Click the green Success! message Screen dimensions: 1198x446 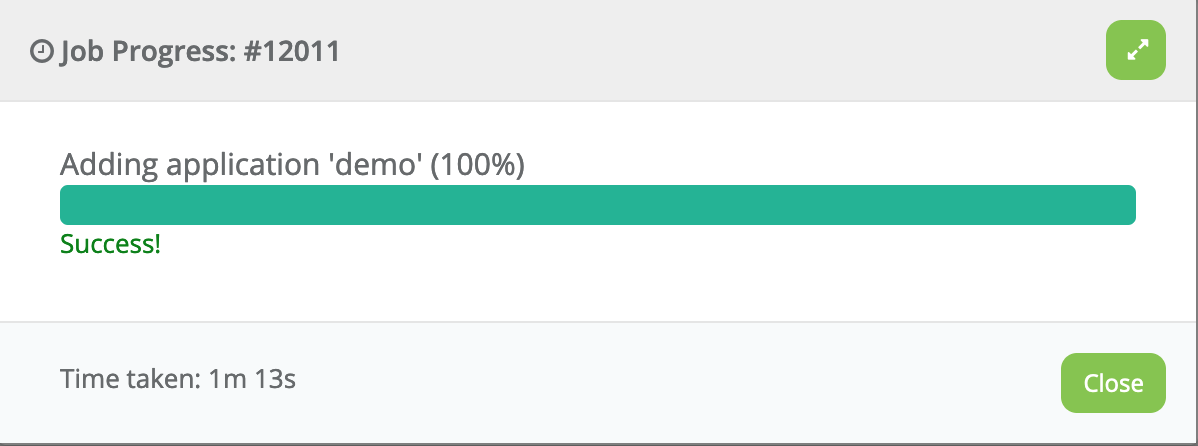111,244
